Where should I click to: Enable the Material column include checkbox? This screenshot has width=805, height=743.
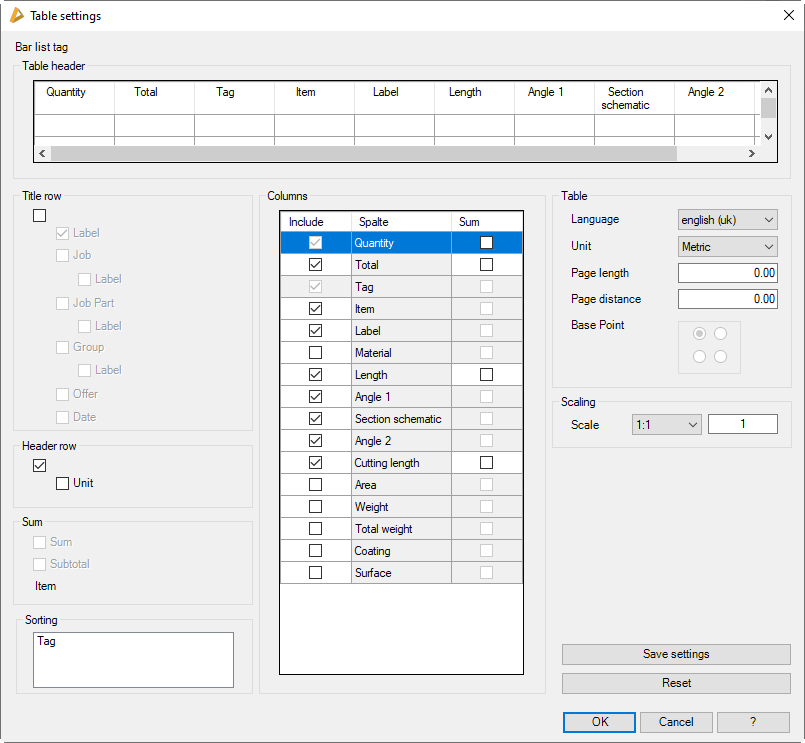315,353
